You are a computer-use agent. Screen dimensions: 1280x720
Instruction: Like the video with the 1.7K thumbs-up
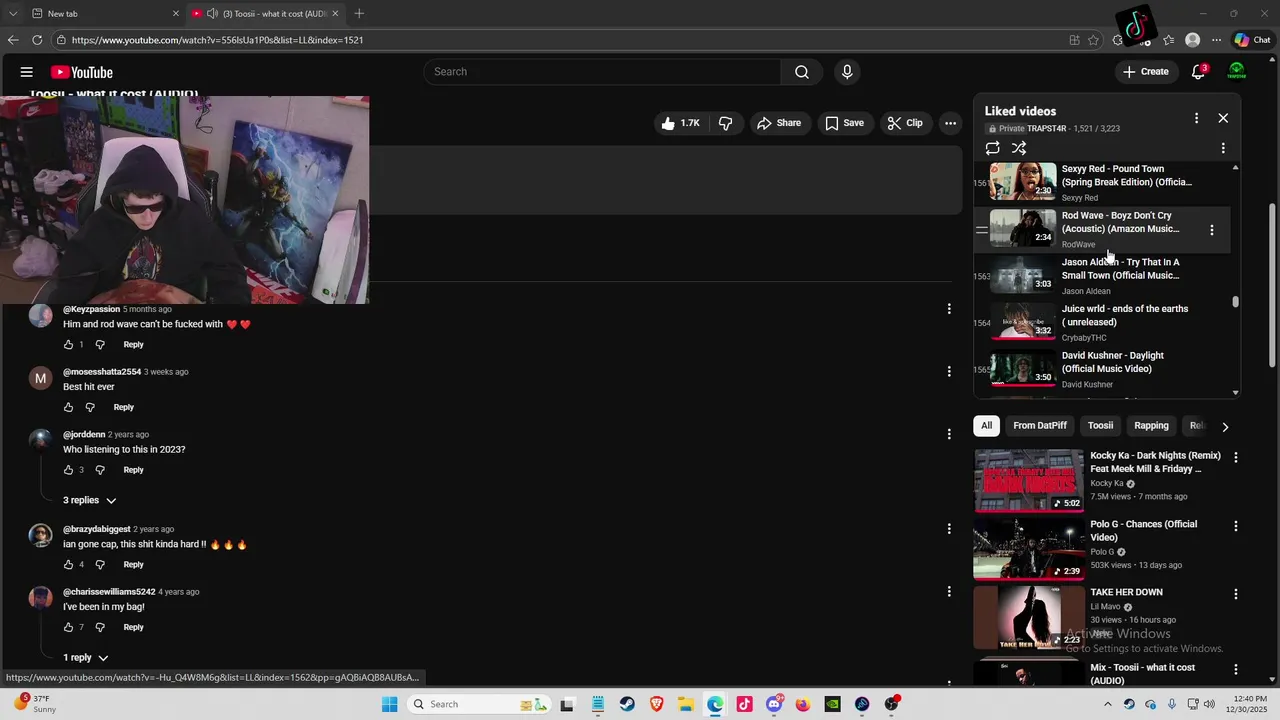680,123
